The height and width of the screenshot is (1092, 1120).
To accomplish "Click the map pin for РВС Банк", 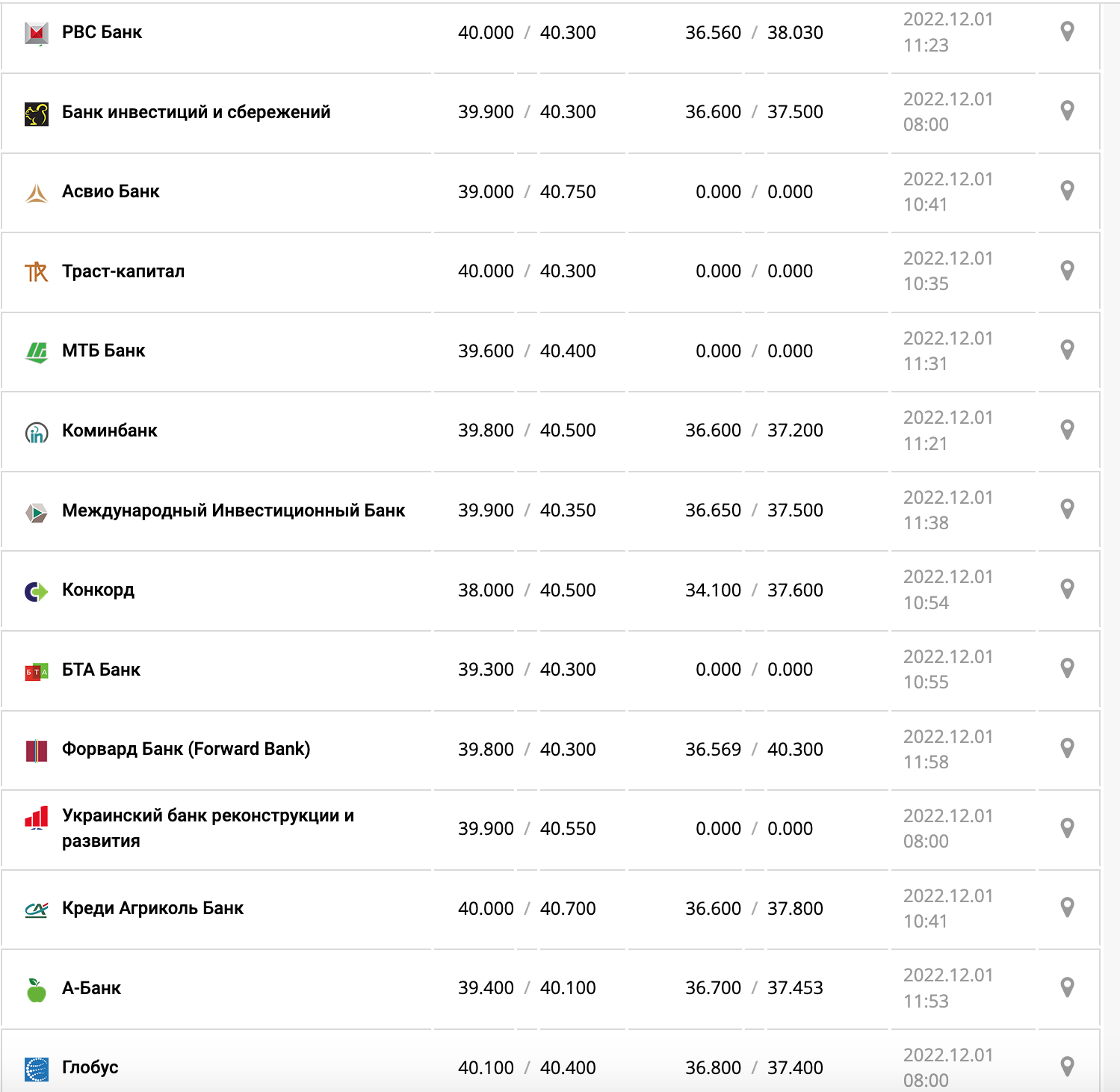I will [1067, 31].
